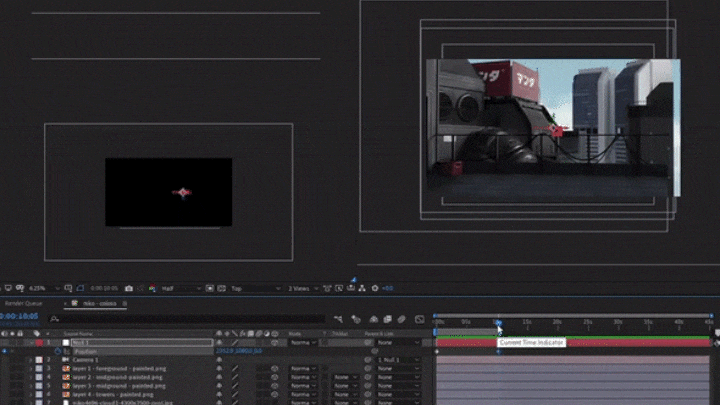Close the niko - coloso tab
This screenshot has height=405, width=720.
66,304
